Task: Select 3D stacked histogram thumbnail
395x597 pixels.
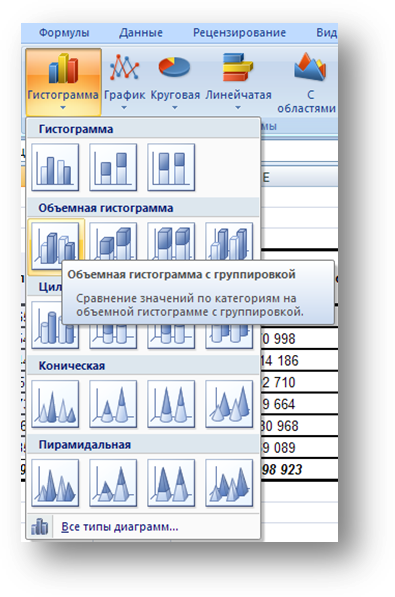Action: point(113,241)
